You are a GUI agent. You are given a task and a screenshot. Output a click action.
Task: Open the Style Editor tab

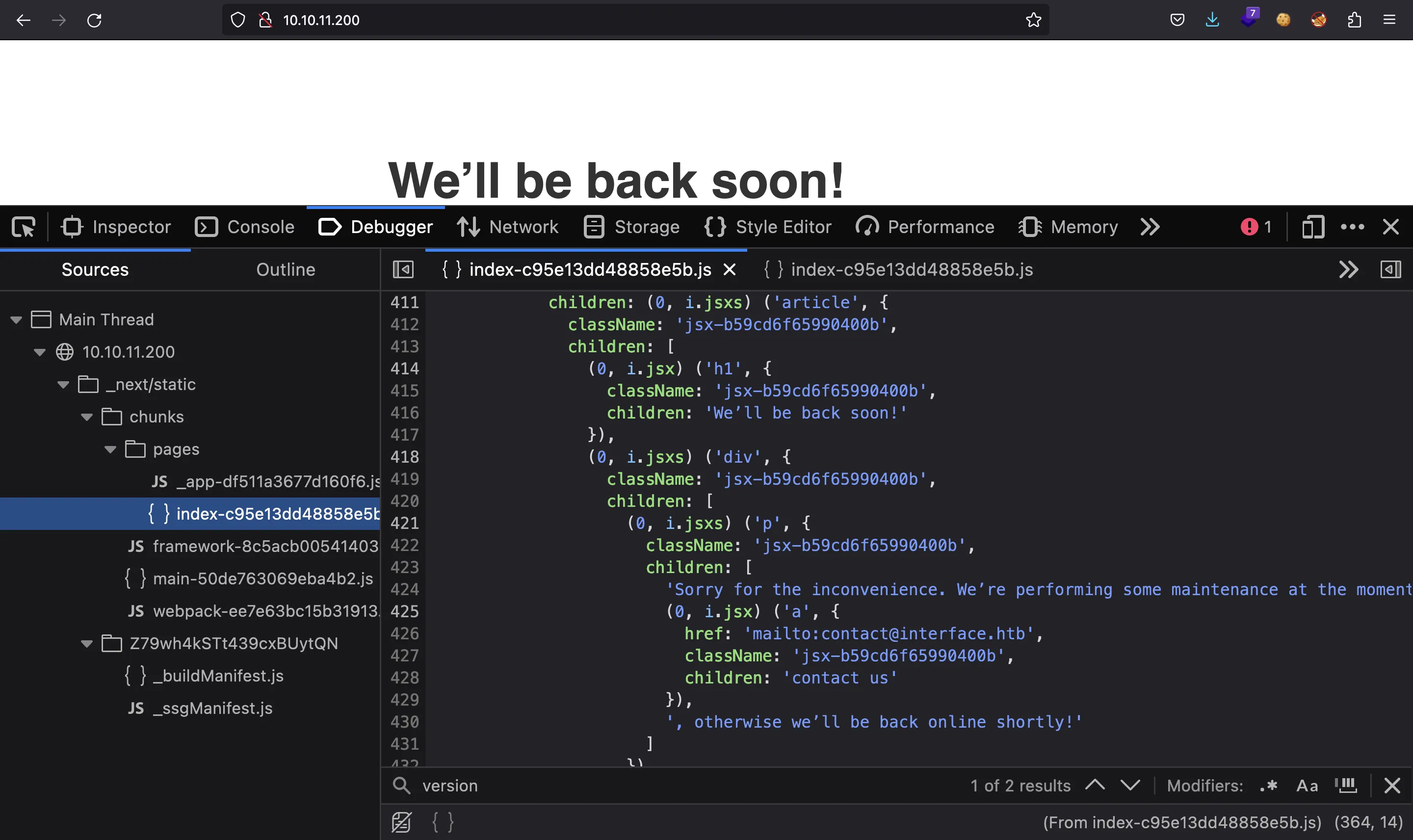[x=768, y=227]
